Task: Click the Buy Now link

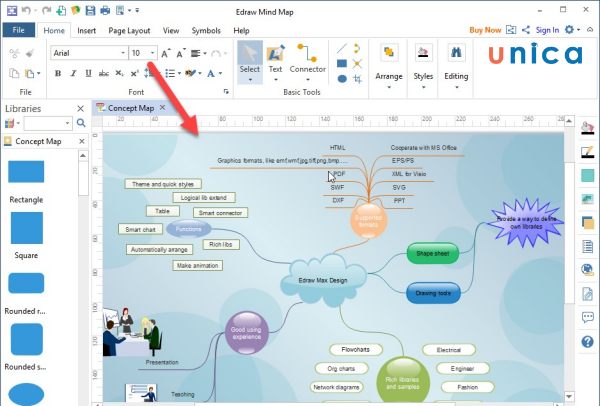Action: (x=485, y=30)
